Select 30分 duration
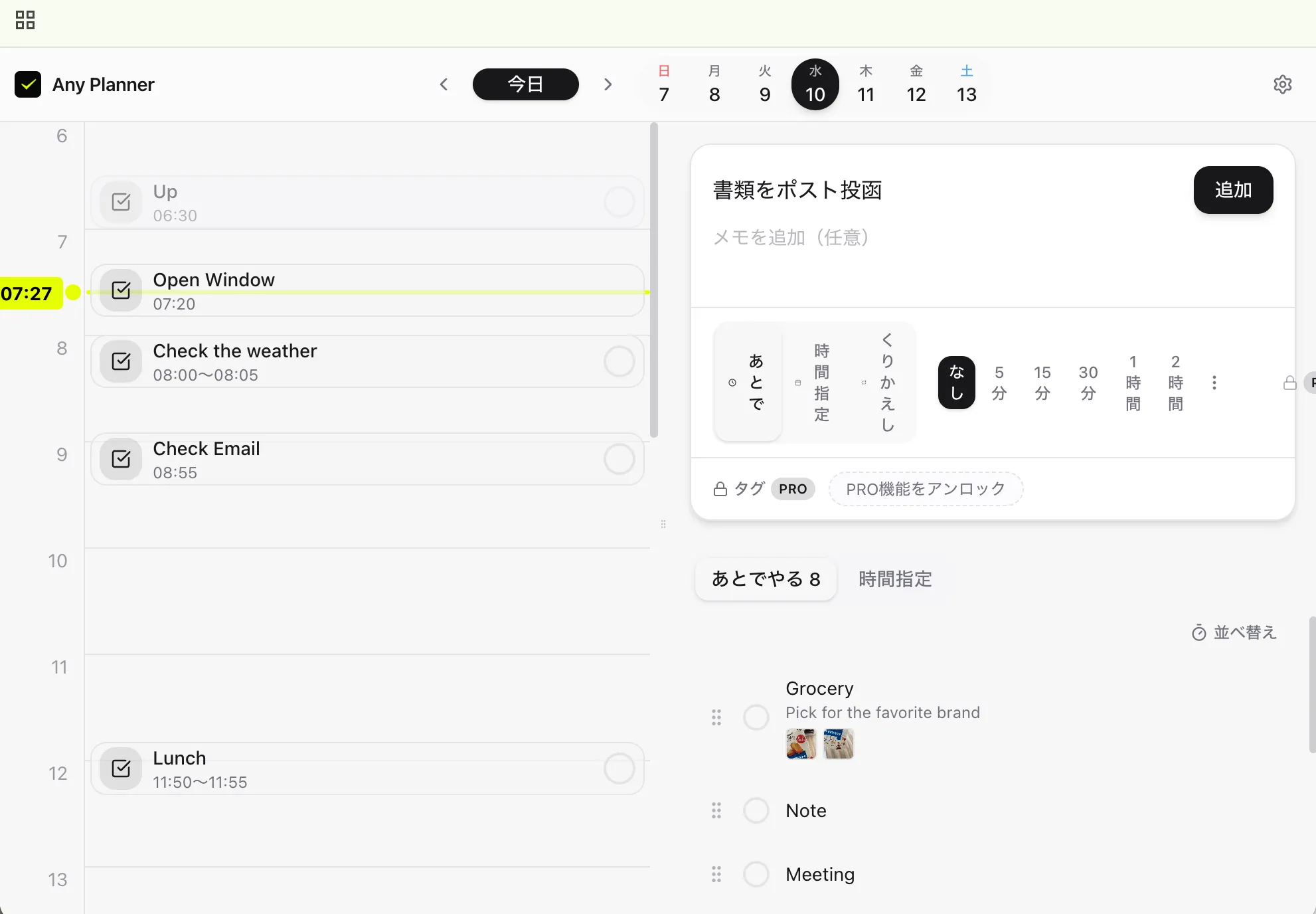Image resolution: width=1316 pixels, height=914 pixels. tap(1088, 383)
